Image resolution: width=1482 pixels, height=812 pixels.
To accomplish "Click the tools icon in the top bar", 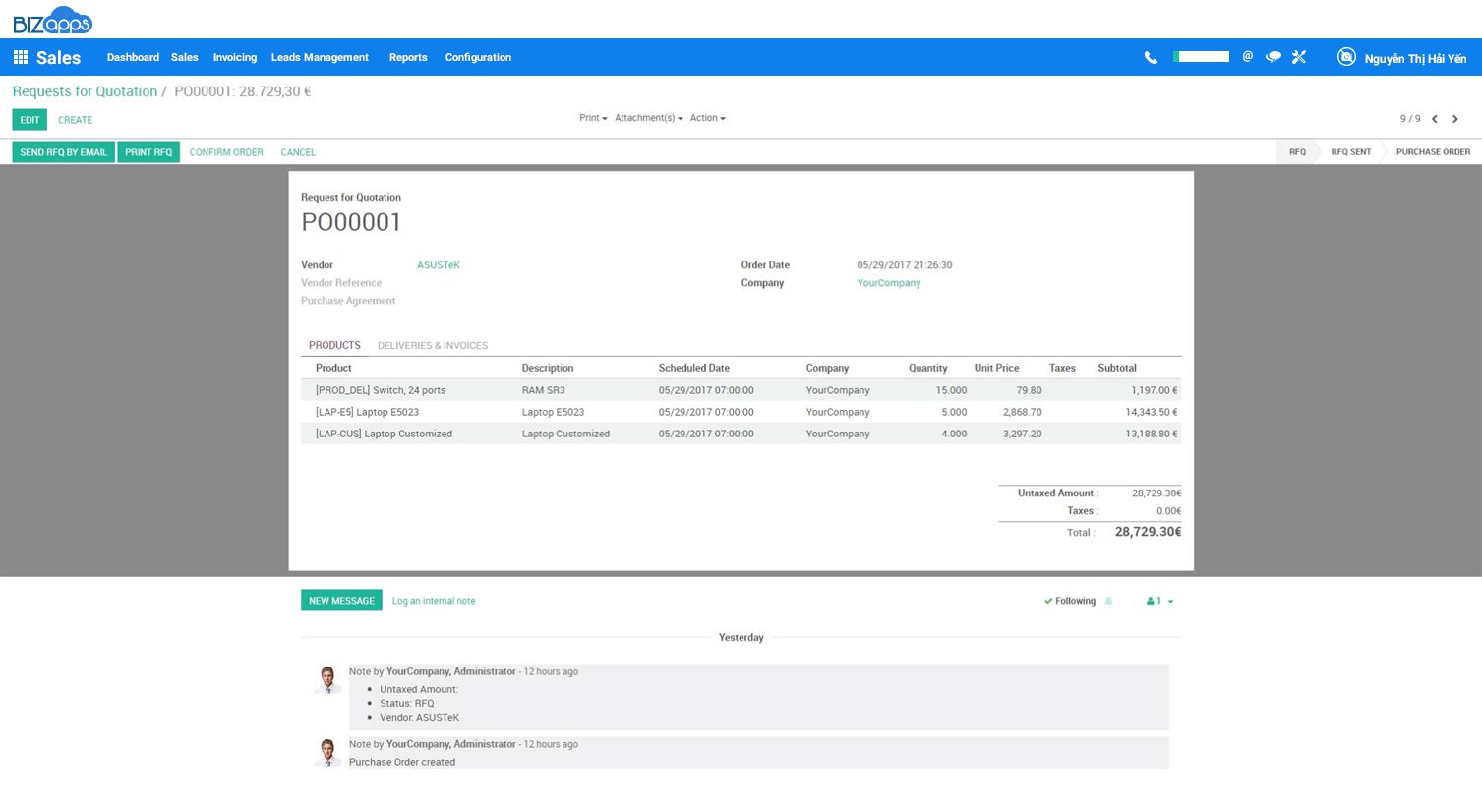I will [x=1298, y=57].
